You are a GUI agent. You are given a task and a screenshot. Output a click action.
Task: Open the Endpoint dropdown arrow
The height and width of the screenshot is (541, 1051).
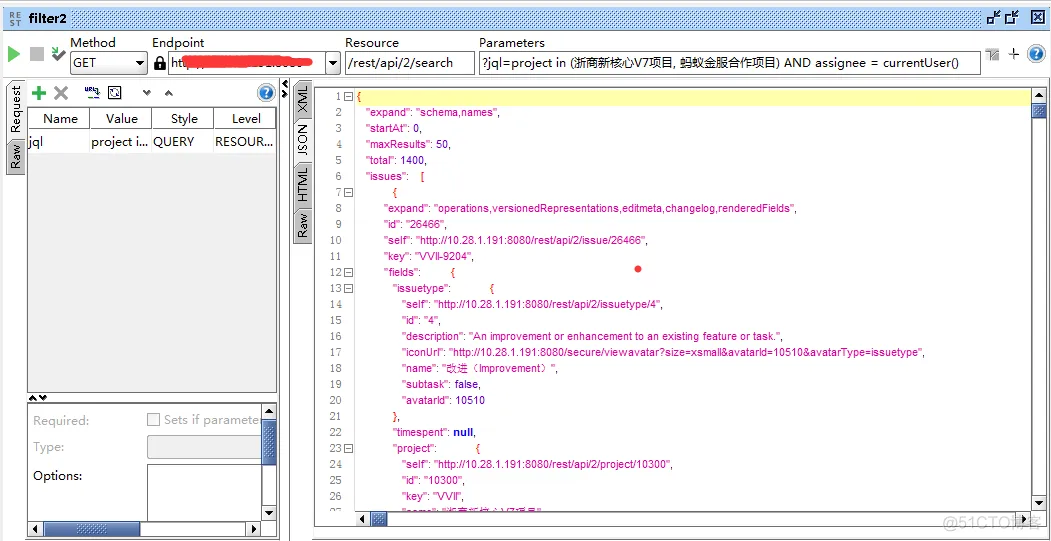332,63
